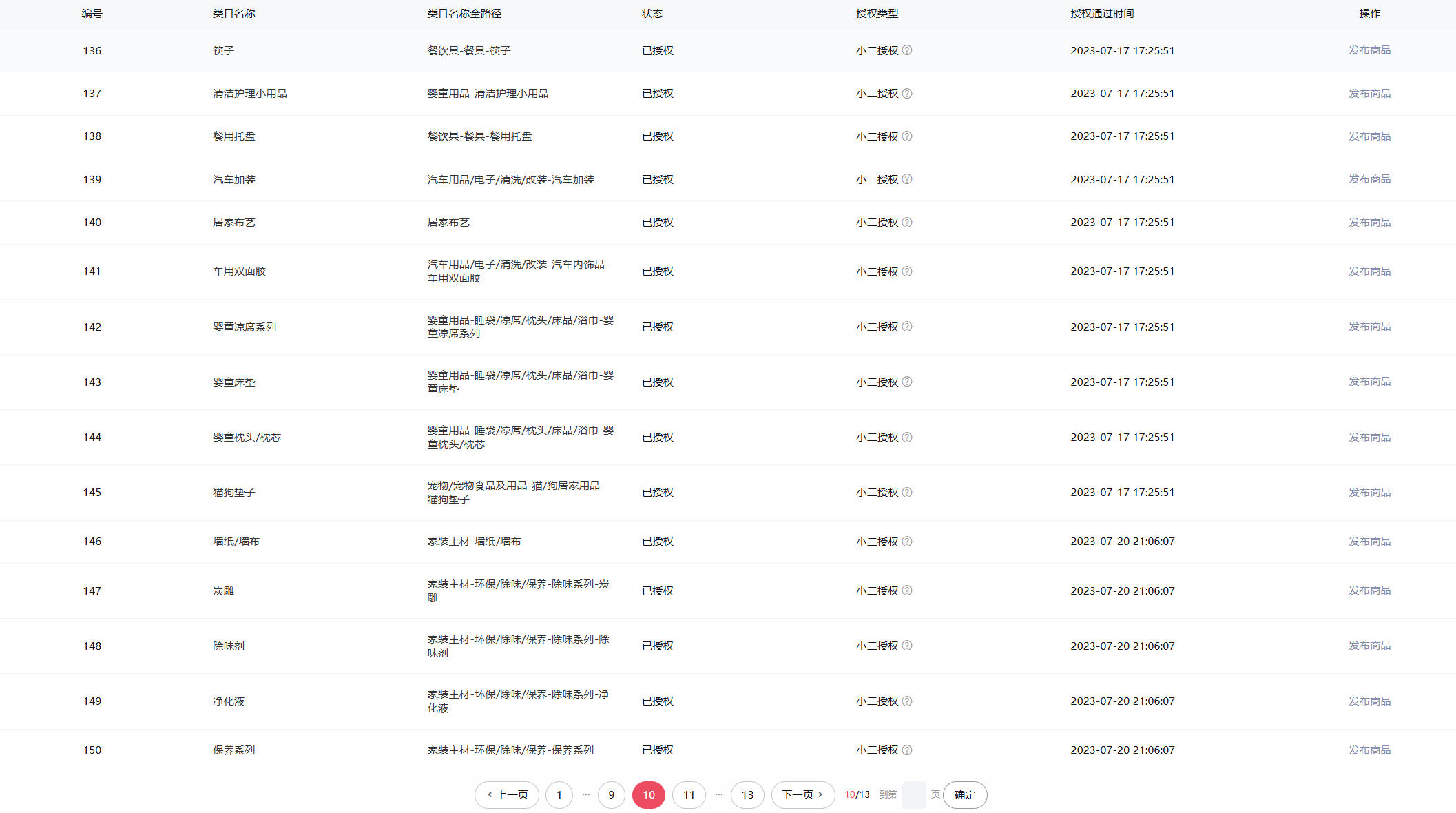Select page 11 in pagination

(x=689, y=795)
